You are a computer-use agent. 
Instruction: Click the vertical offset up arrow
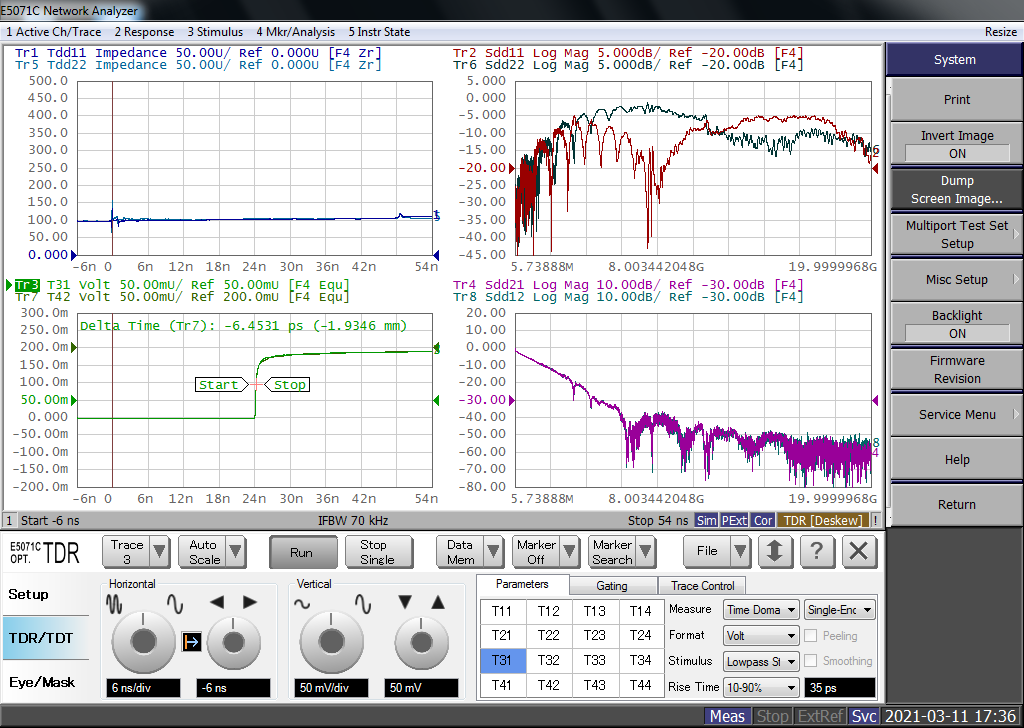tap(437, 602)
